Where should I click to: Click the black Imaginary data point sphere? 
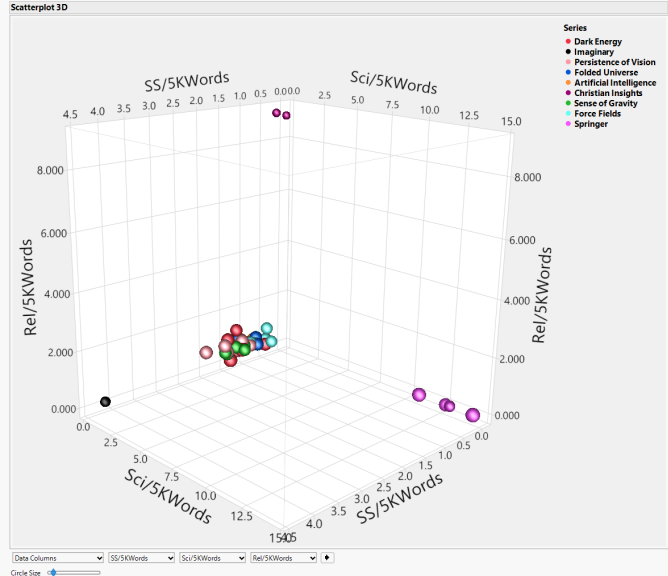105,401
